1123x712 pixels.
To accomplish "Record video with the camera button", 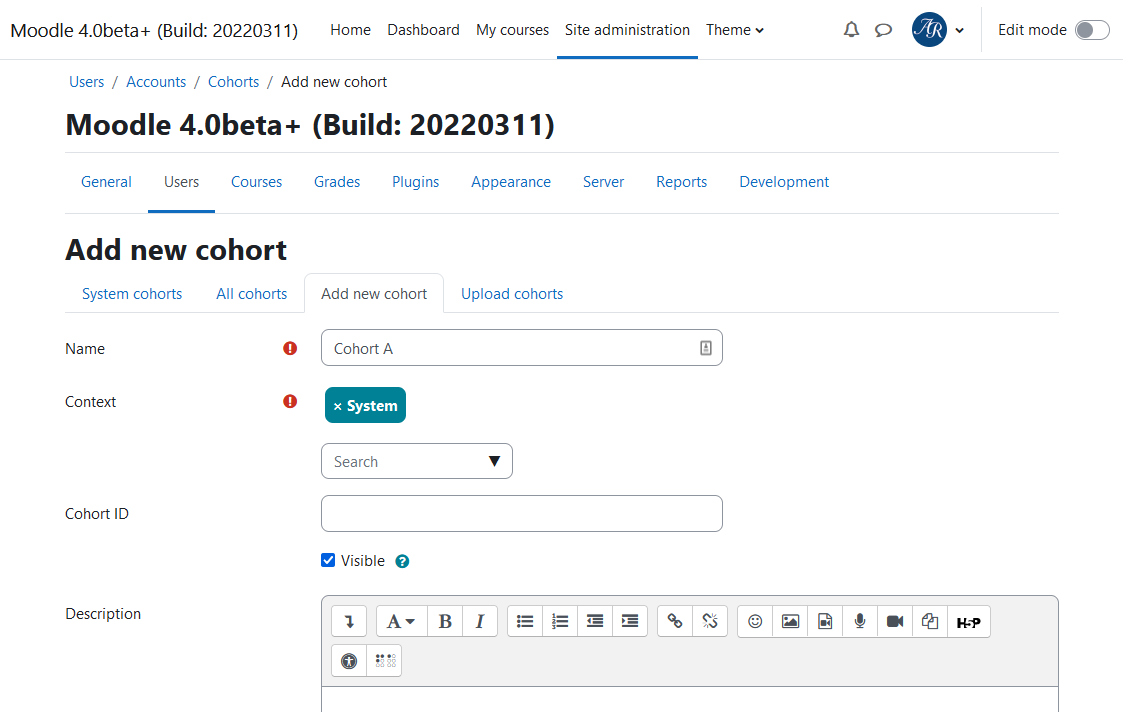I will pos(895,621).
